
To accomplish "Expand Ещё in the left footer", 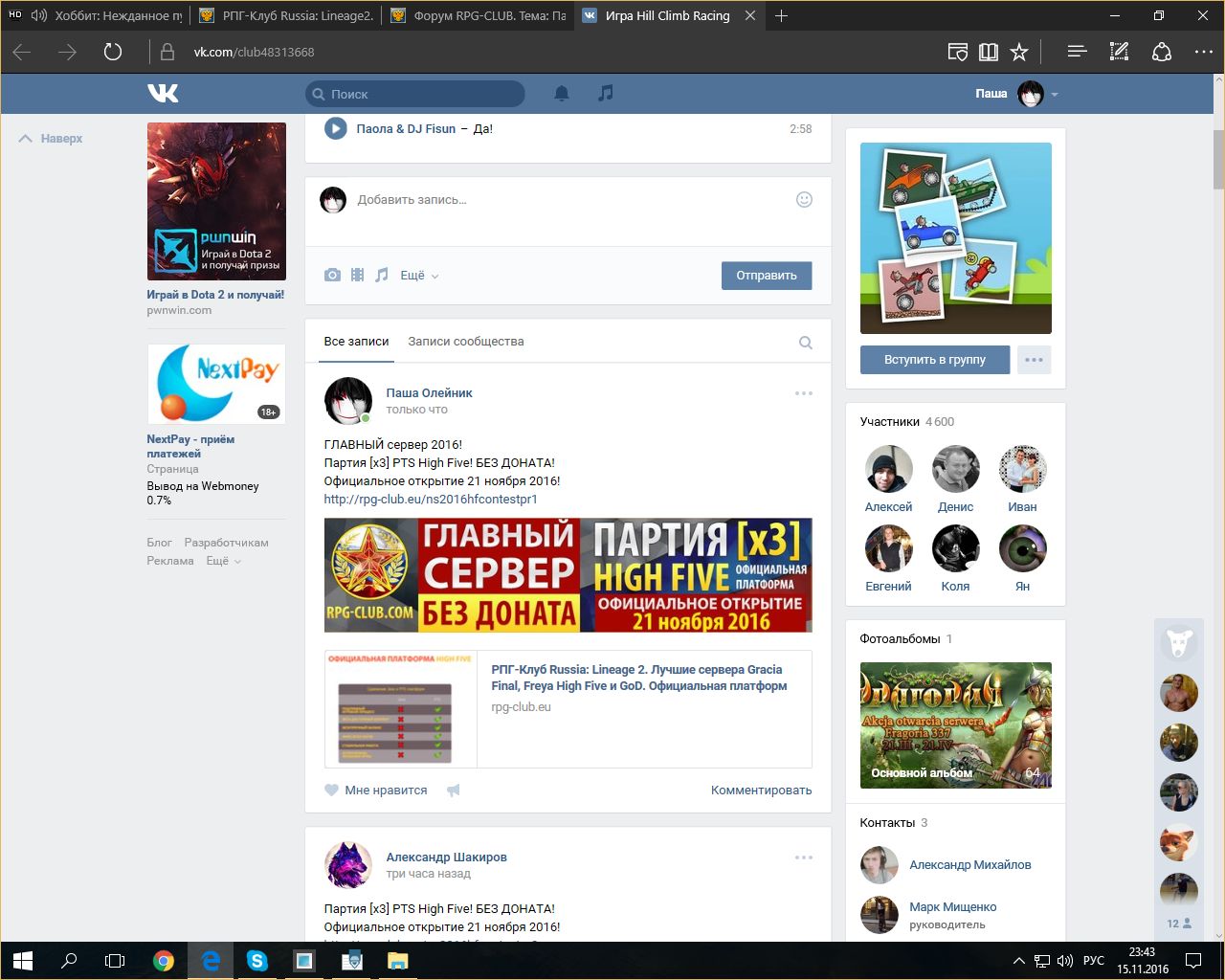I will click(x=224, y=561).
